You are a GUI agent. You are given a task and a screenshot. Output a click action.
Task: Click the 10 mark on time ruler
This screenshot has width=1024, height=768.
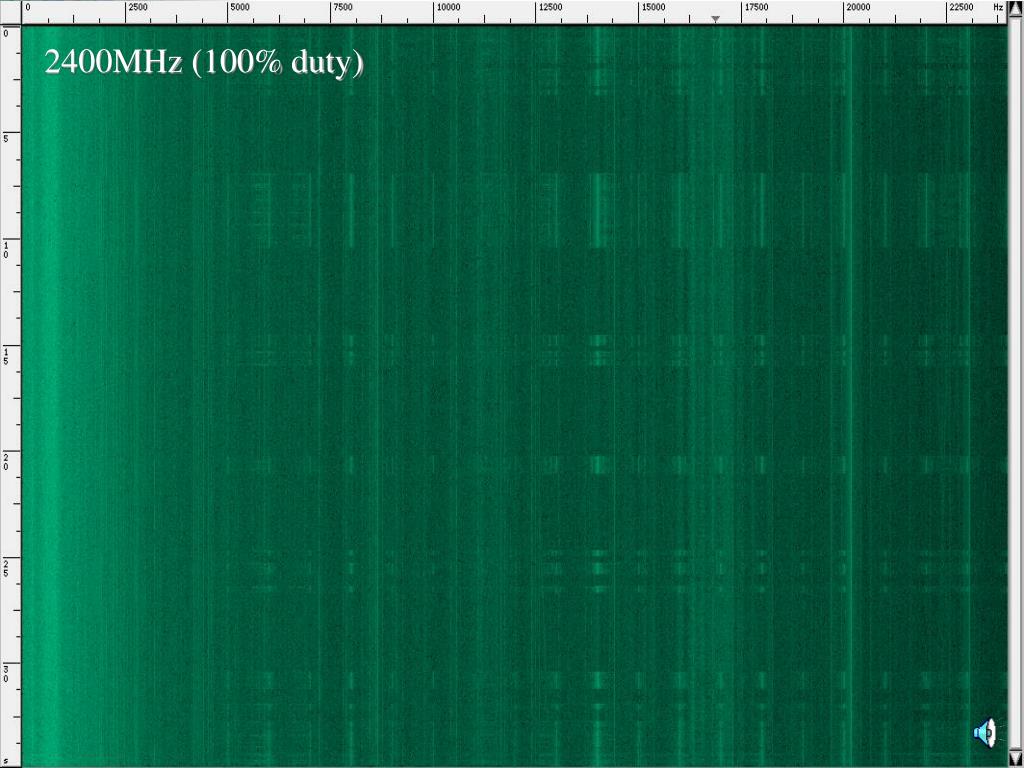(x=6, y=249)
